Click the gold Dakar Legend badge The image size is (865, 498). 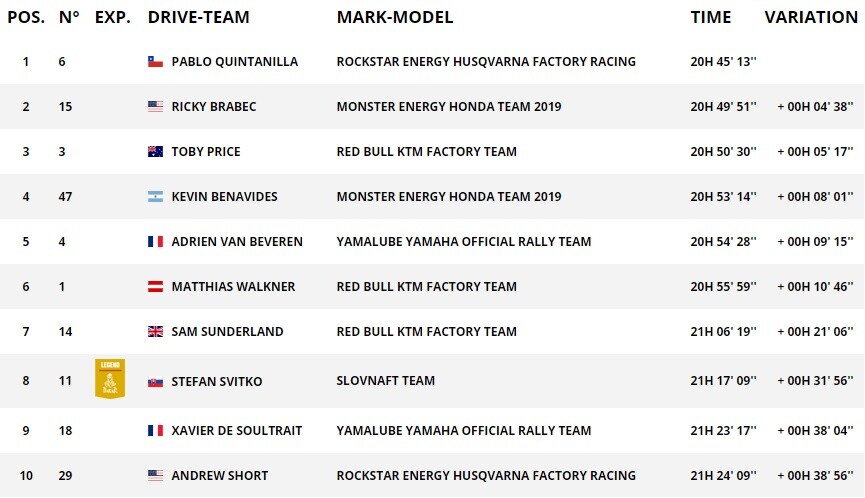point(110,379)
